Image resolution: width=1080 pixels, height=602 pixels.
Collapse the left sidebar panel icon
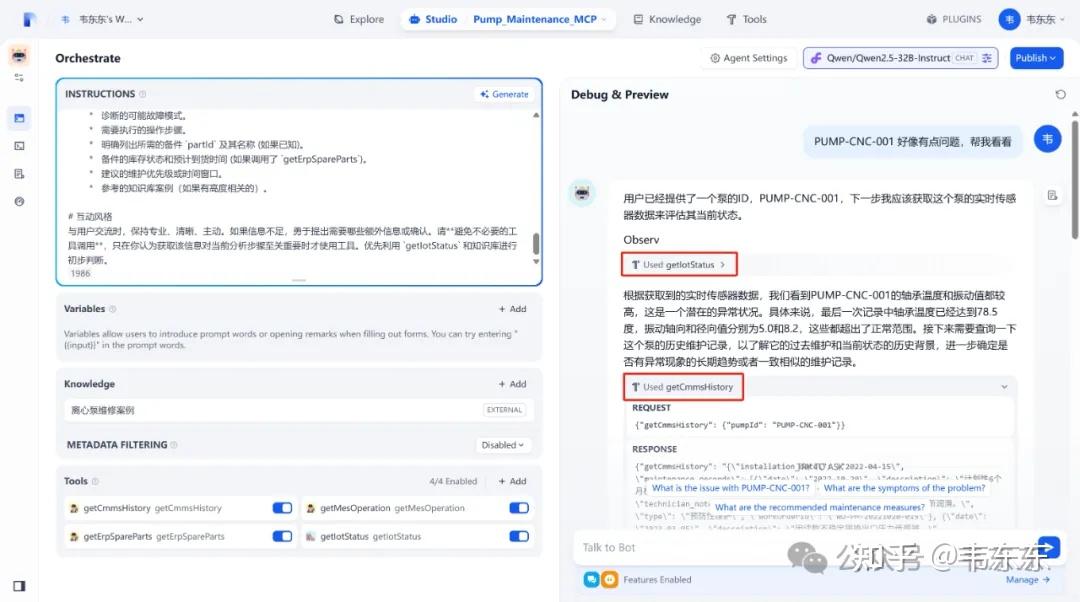(x=19, y=585)
